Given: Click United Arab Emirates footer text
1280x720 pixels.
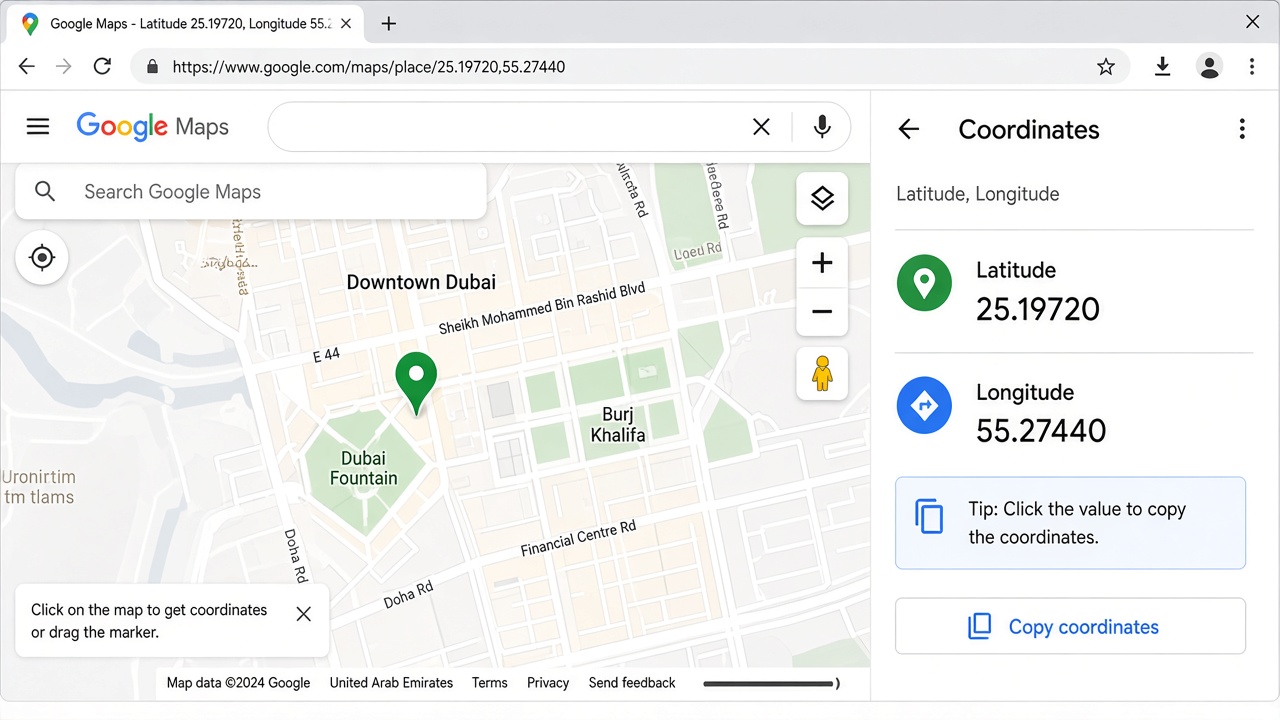Looking at the screenshot, I should 391,683.
